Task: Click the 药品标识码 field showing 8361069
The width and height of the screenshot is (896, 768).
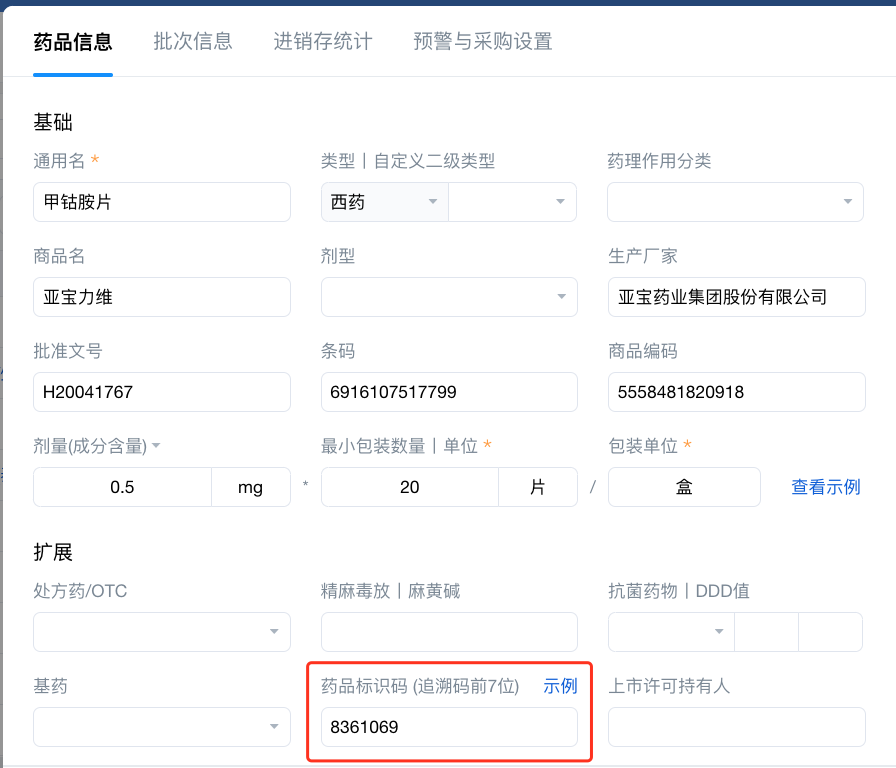Action: pos(449,727)
